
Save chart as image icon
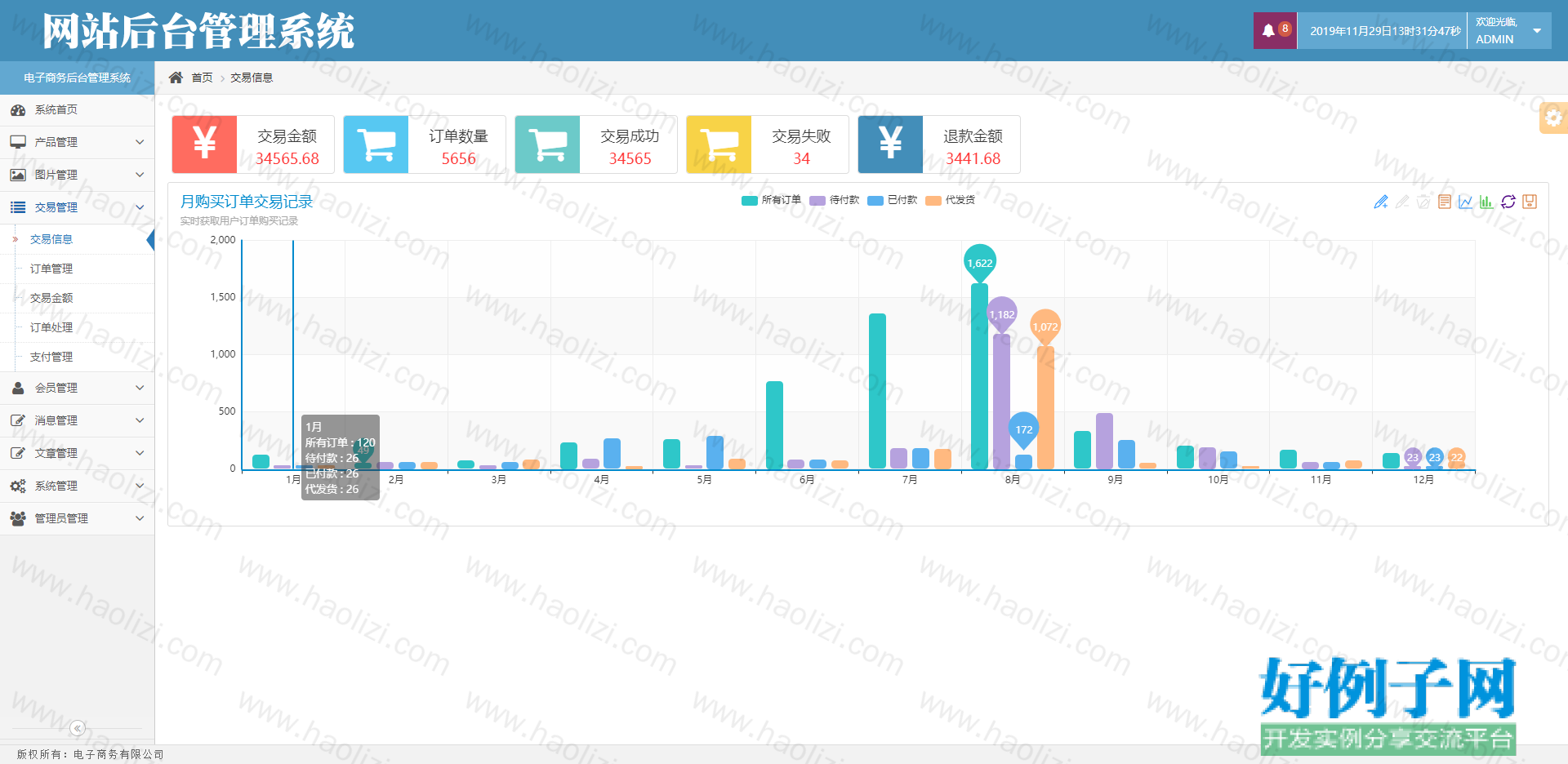pyautogui.click(x=1530, y=202)
